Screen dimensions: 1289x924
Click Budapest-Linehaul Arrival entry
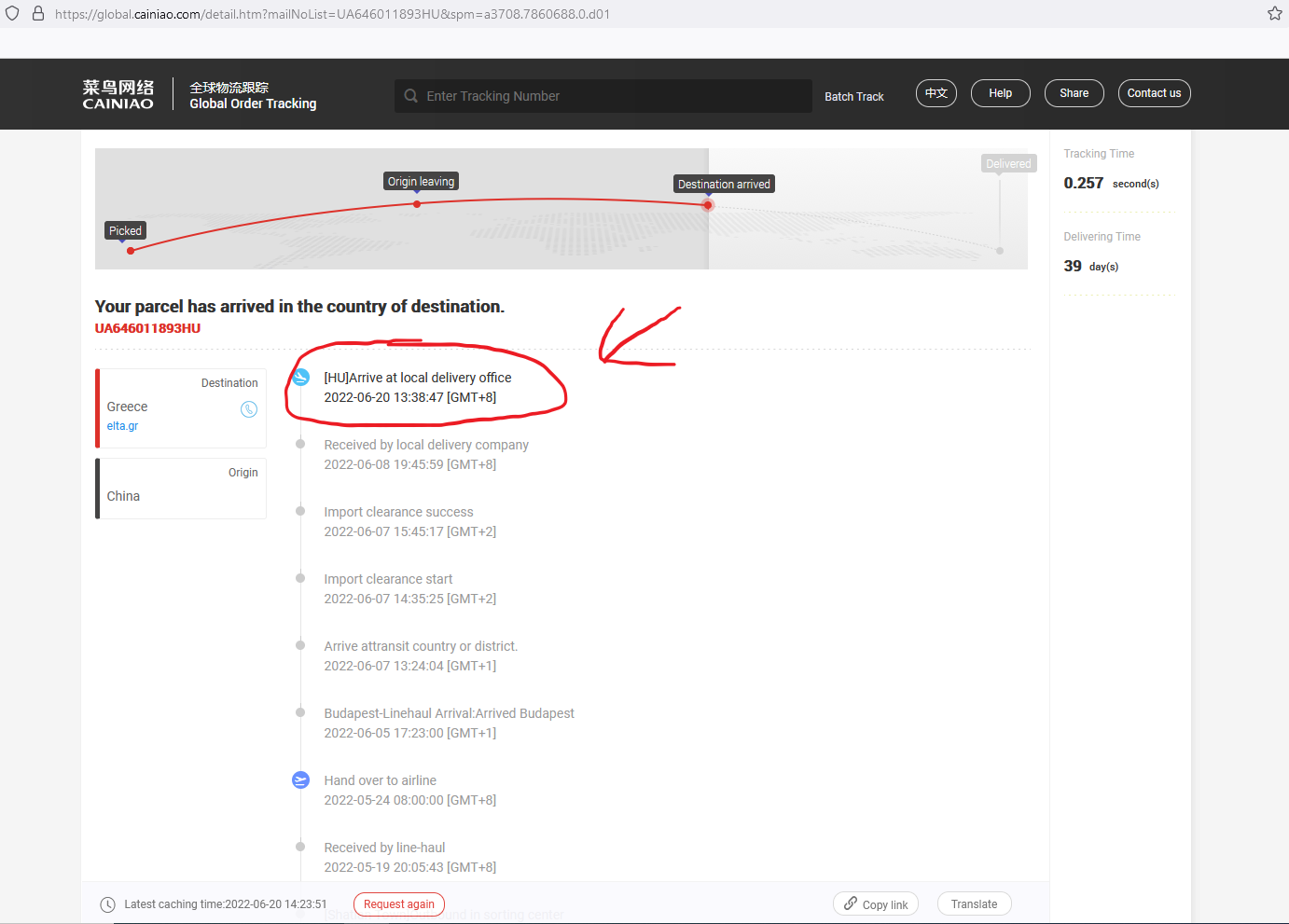(x=450, y=723)
